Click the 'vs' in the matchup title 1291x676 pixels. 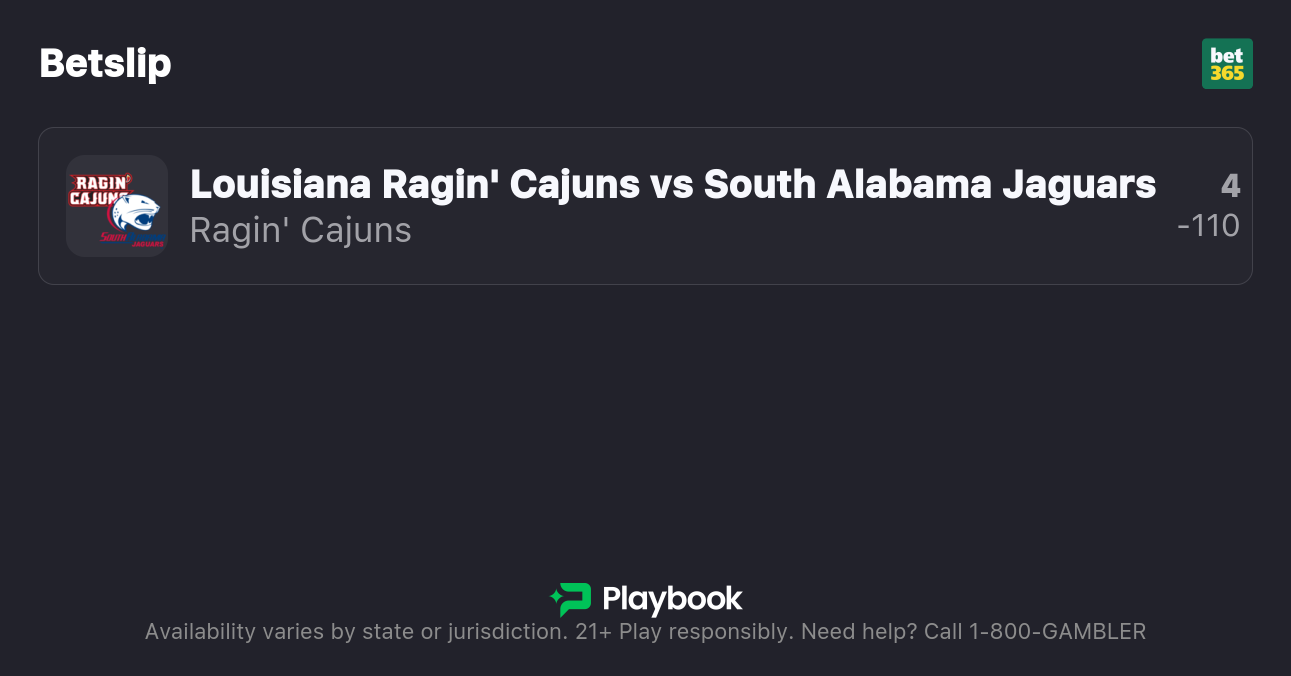tap(672, 184)
